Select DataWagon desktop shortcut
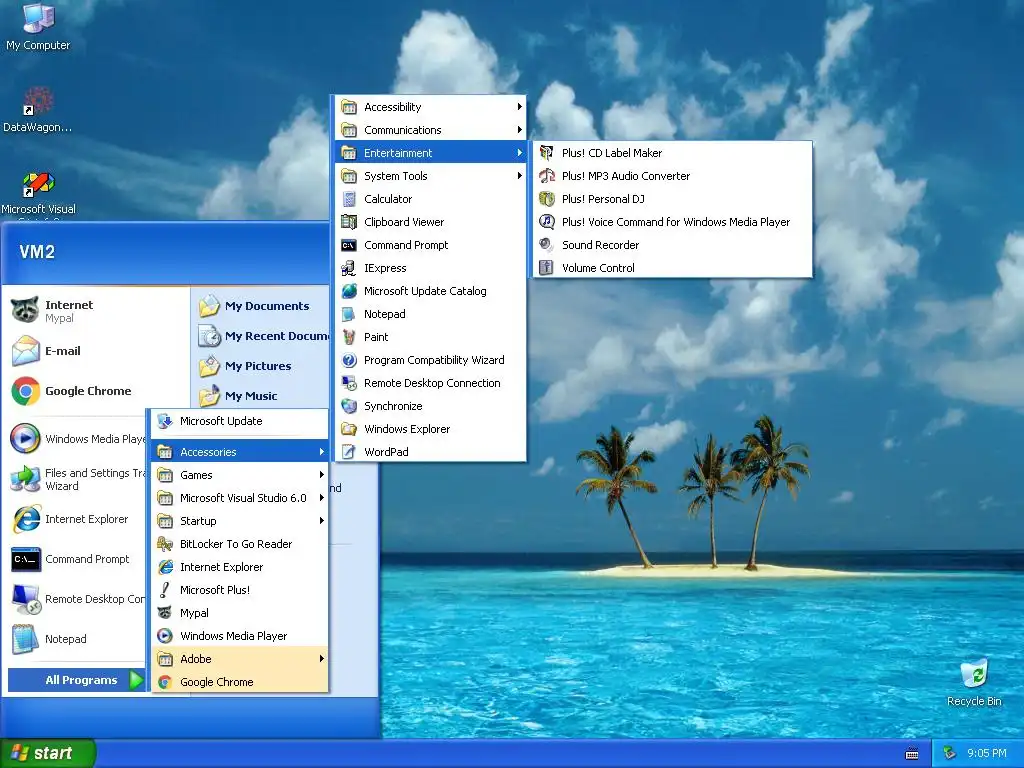 pyautogui.click(x=37, y=110)
